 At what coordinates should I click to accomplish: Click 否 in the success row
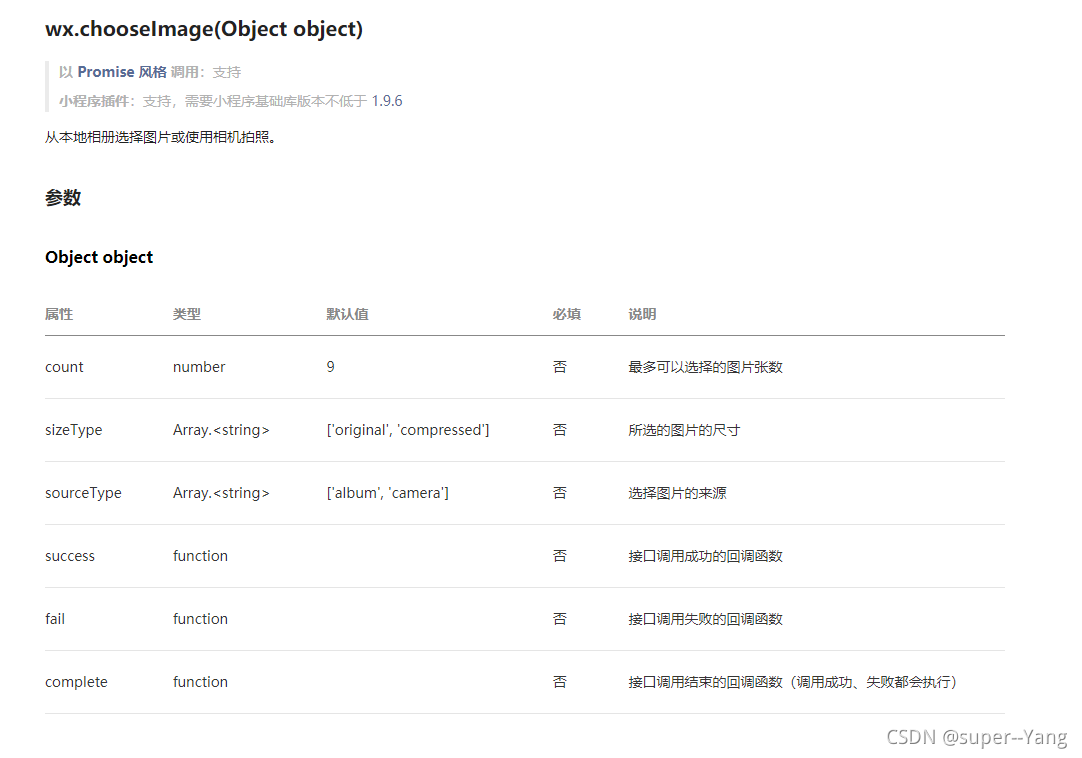[560, 556]
